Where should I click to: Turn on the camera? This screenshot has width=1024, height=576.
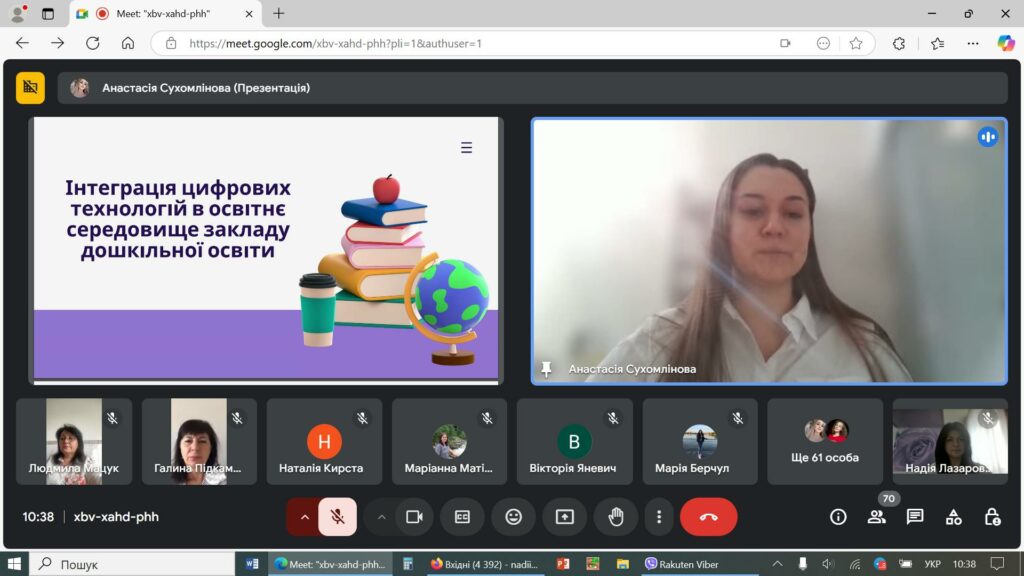tap(414, 517)
